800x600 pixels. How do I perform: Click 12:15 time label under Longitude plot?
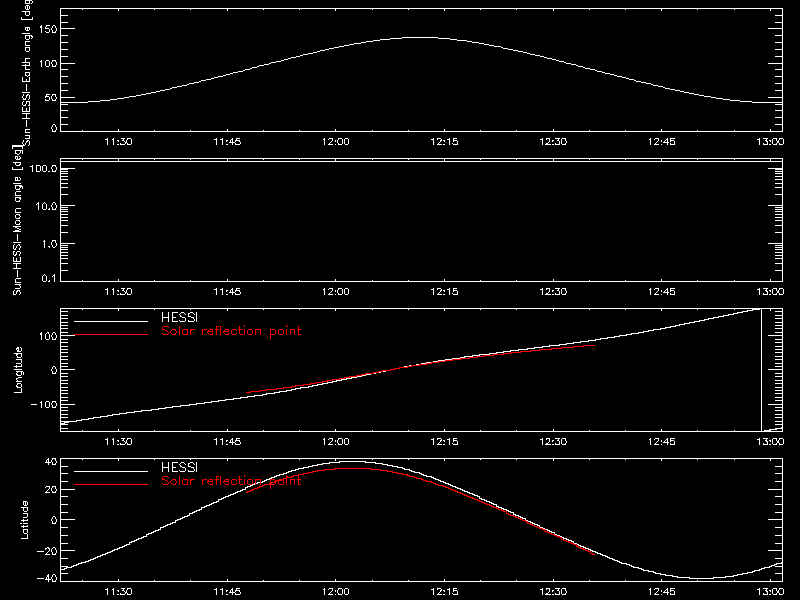click(444, 442)
